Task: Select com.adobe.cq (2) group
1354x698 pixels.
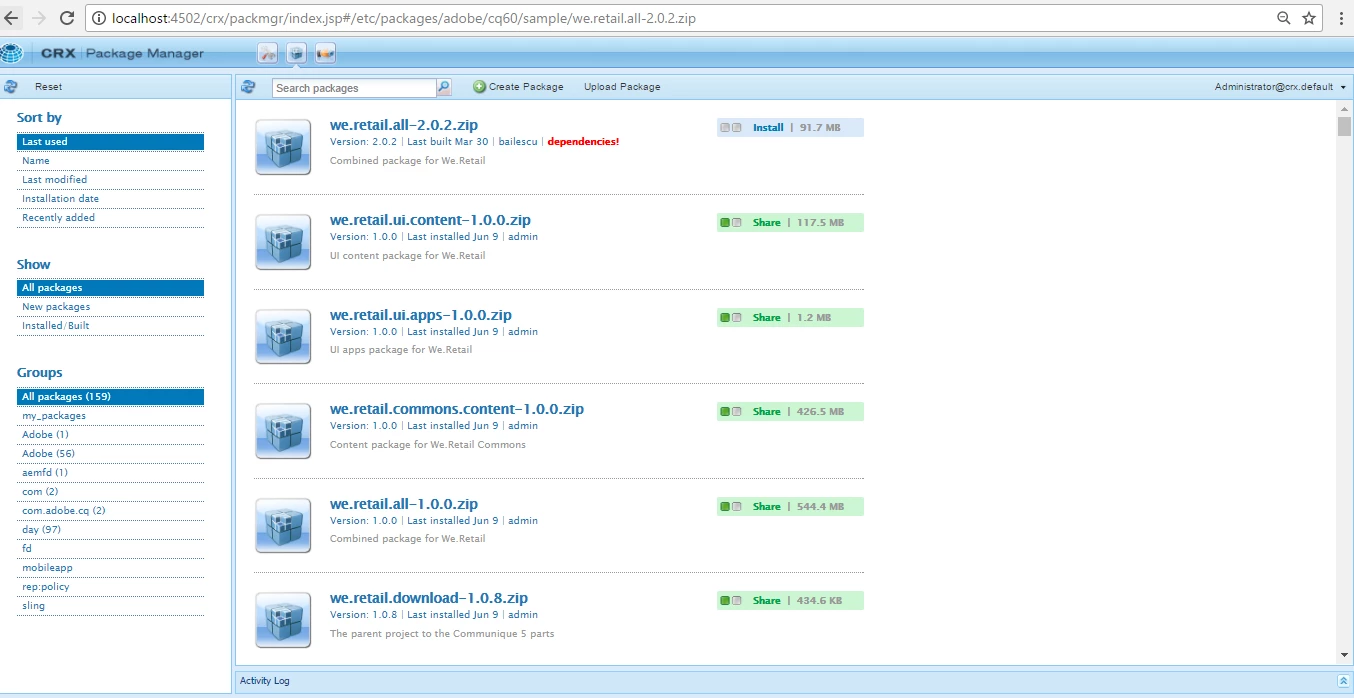Action: coord(110,511)
